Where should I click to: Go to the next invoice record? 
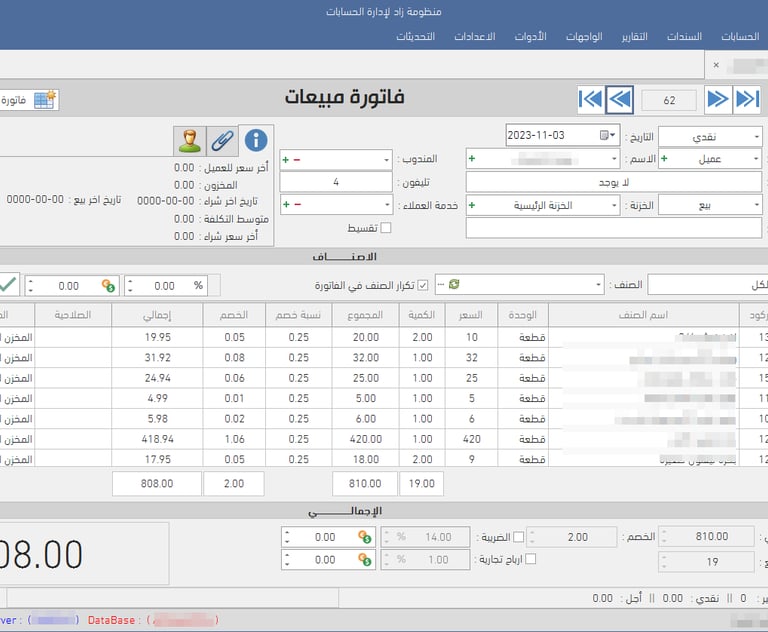point(718,99)
